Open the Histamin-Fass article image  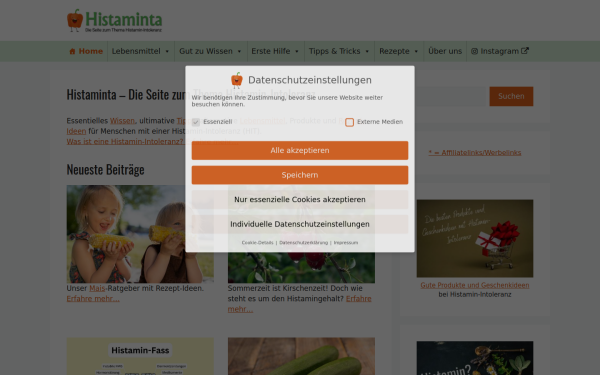tap(140, 356)
